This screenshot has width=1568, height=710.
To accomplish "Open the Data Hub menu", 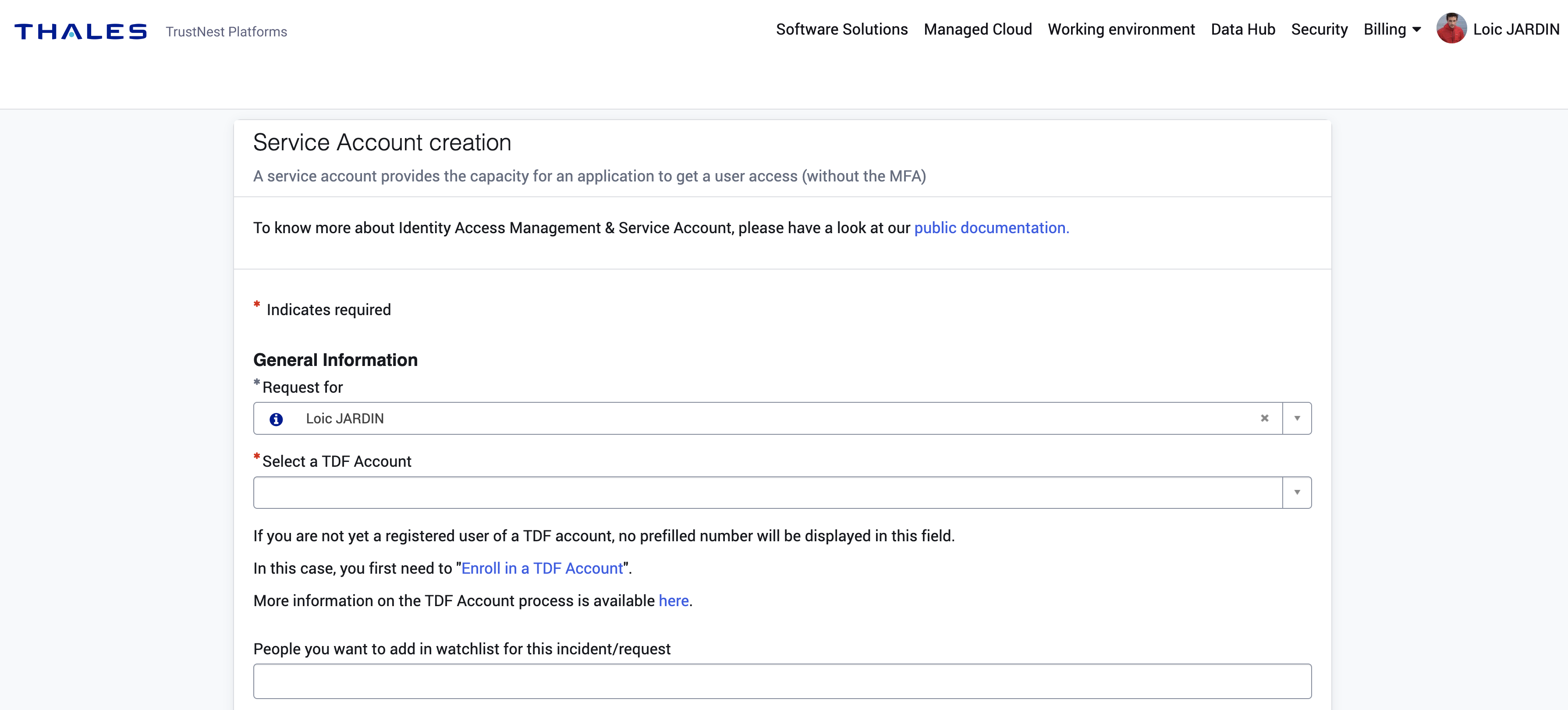I will 1243,29.
